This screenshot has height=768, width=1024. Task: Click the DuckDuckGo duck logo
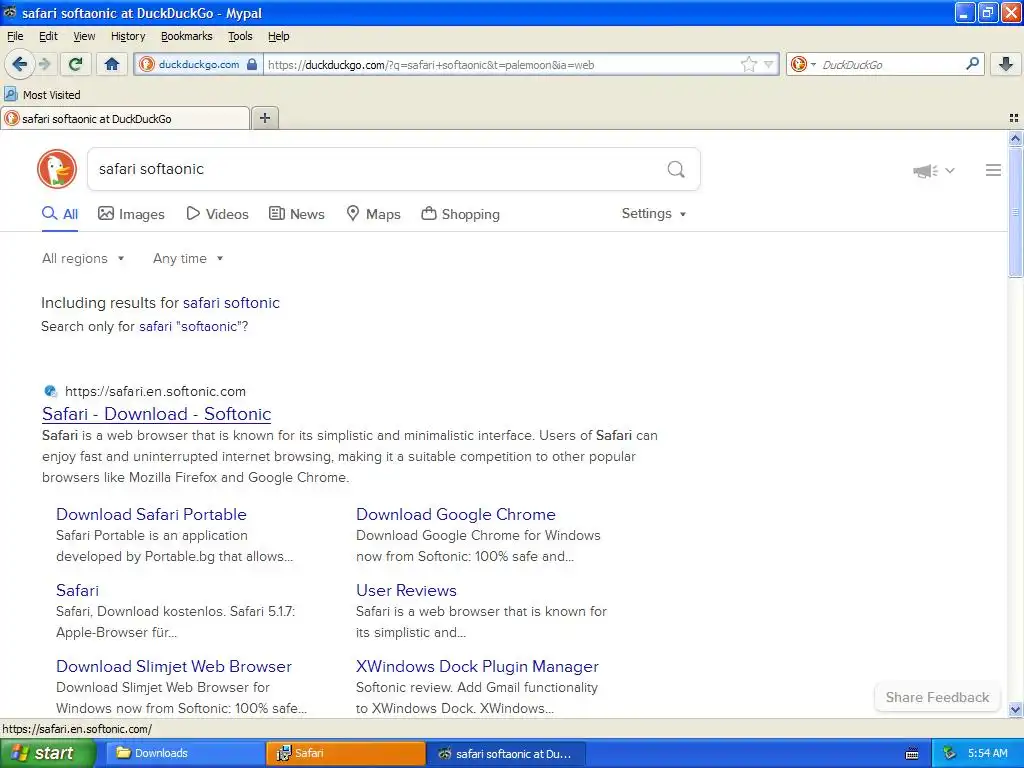[57, 169]
